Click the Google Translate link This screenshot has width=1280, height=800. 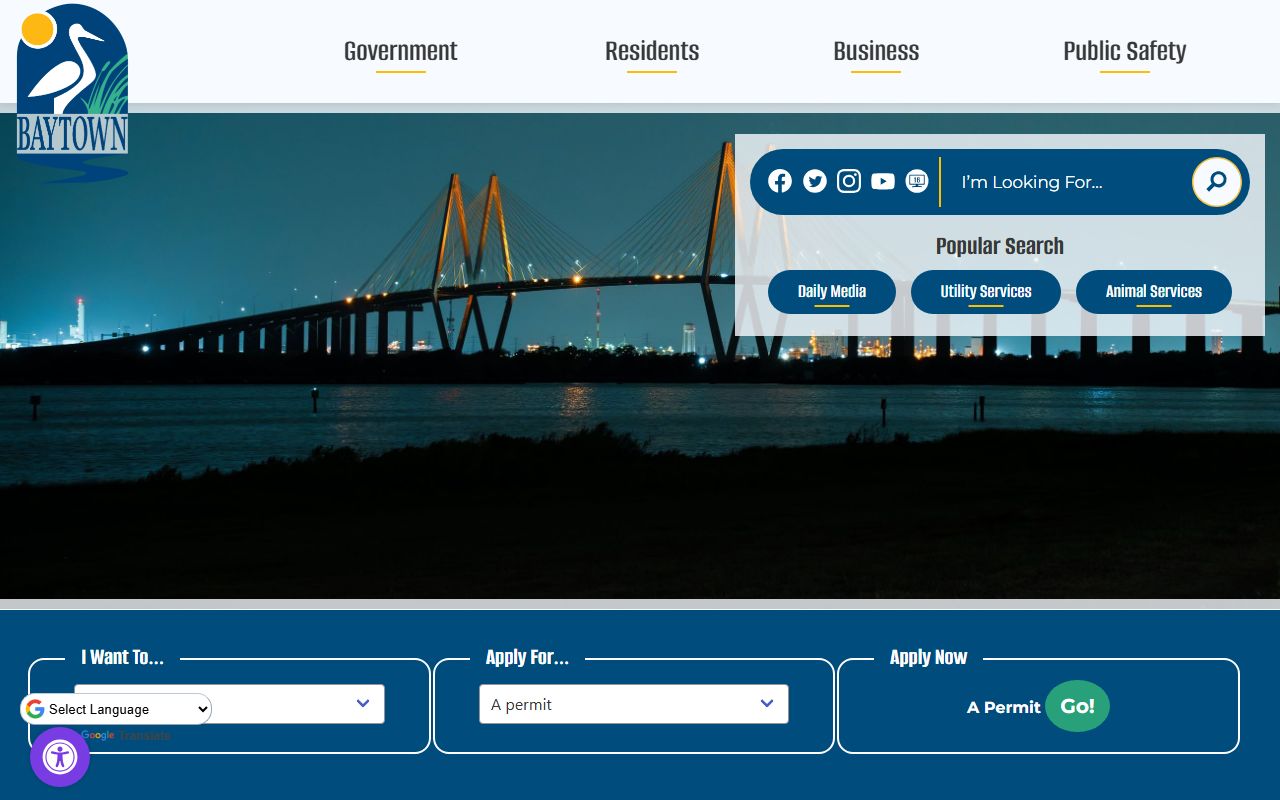click(126, 736)
